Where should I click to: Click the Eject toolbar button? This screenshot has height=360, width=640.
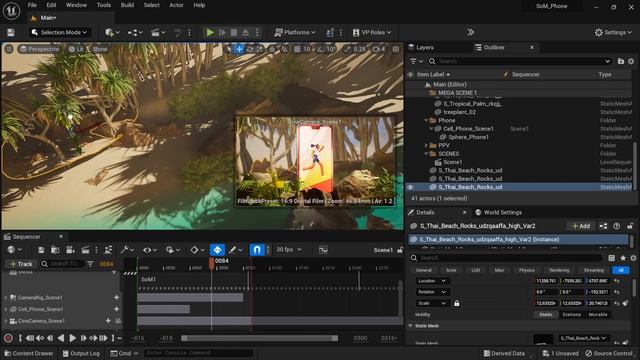point(245,32)
